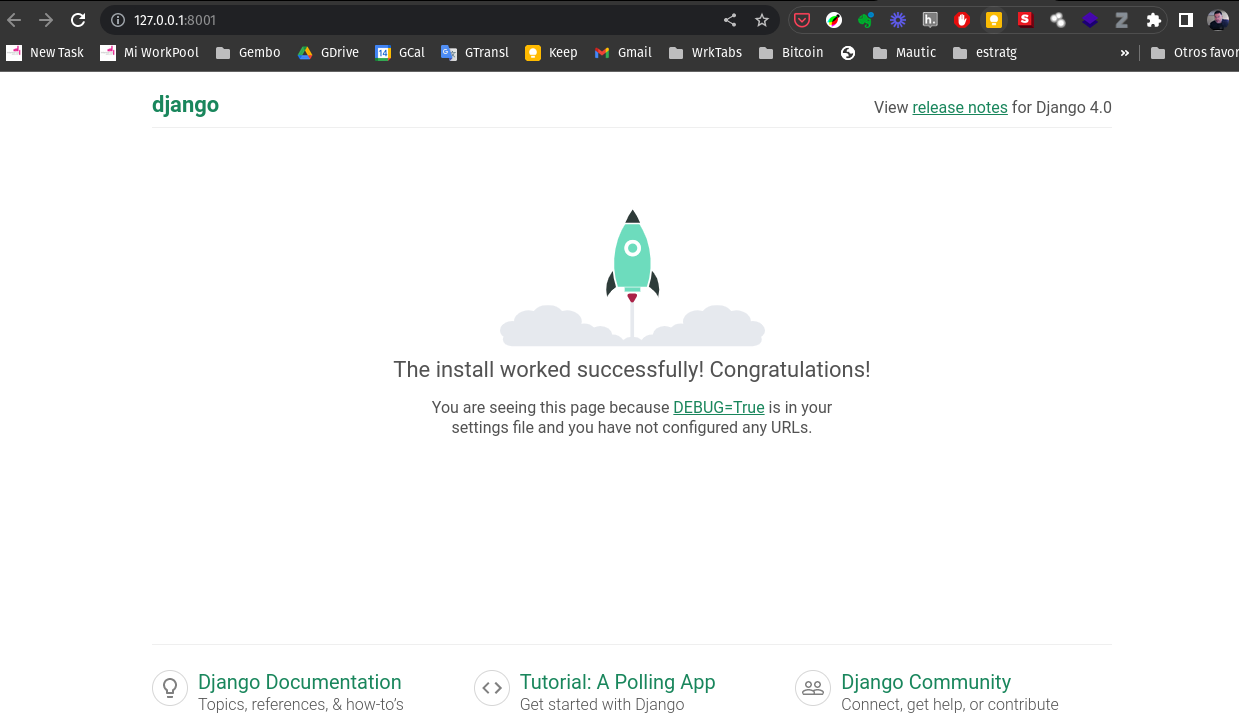Open the WrkTabs bookmarks folder

click(705, 53)
